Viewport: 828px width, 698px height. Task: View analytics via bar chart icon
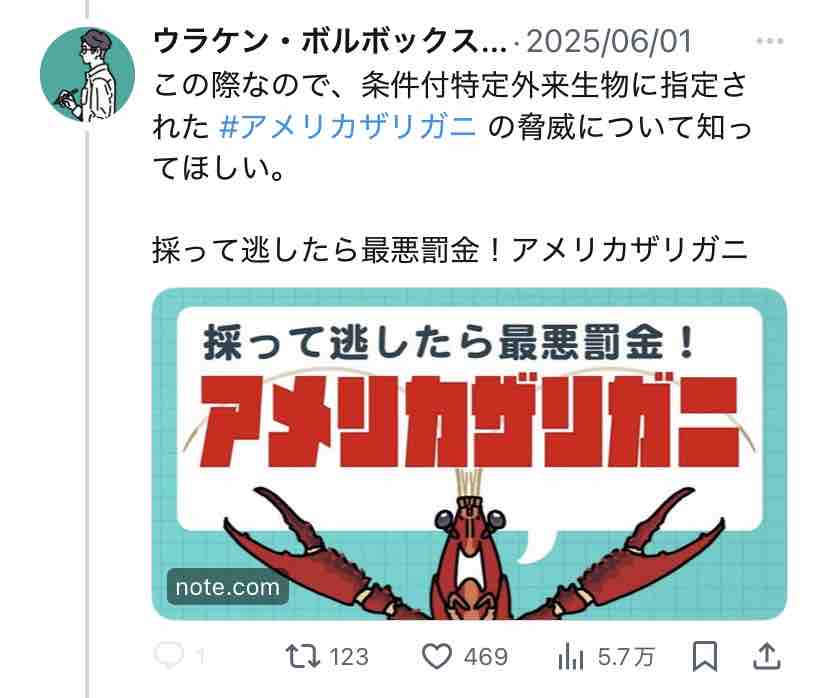570,657
